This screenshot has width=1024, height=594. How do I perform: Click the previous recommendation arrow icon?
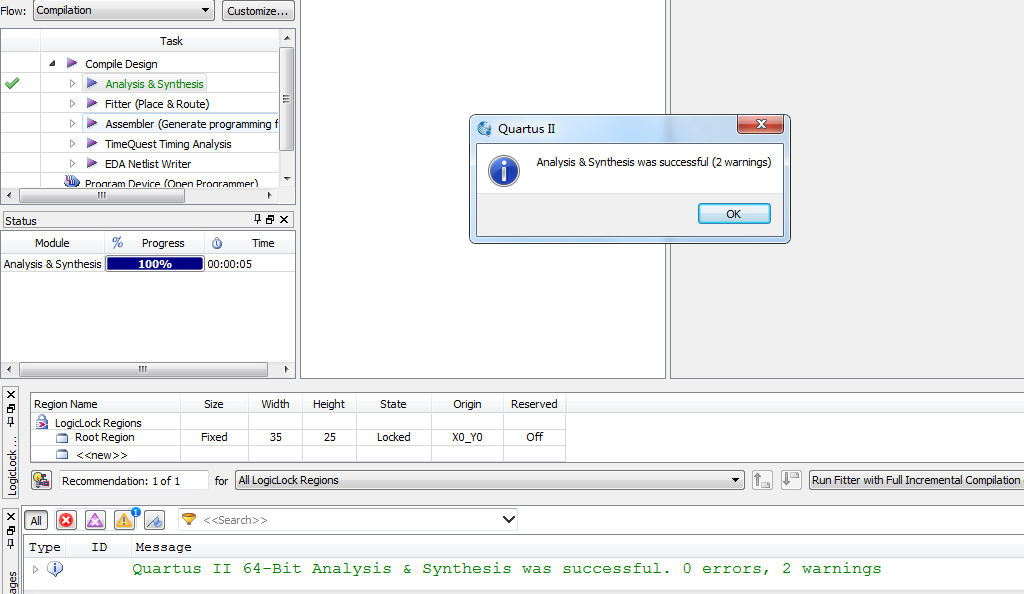pos(762,480)
